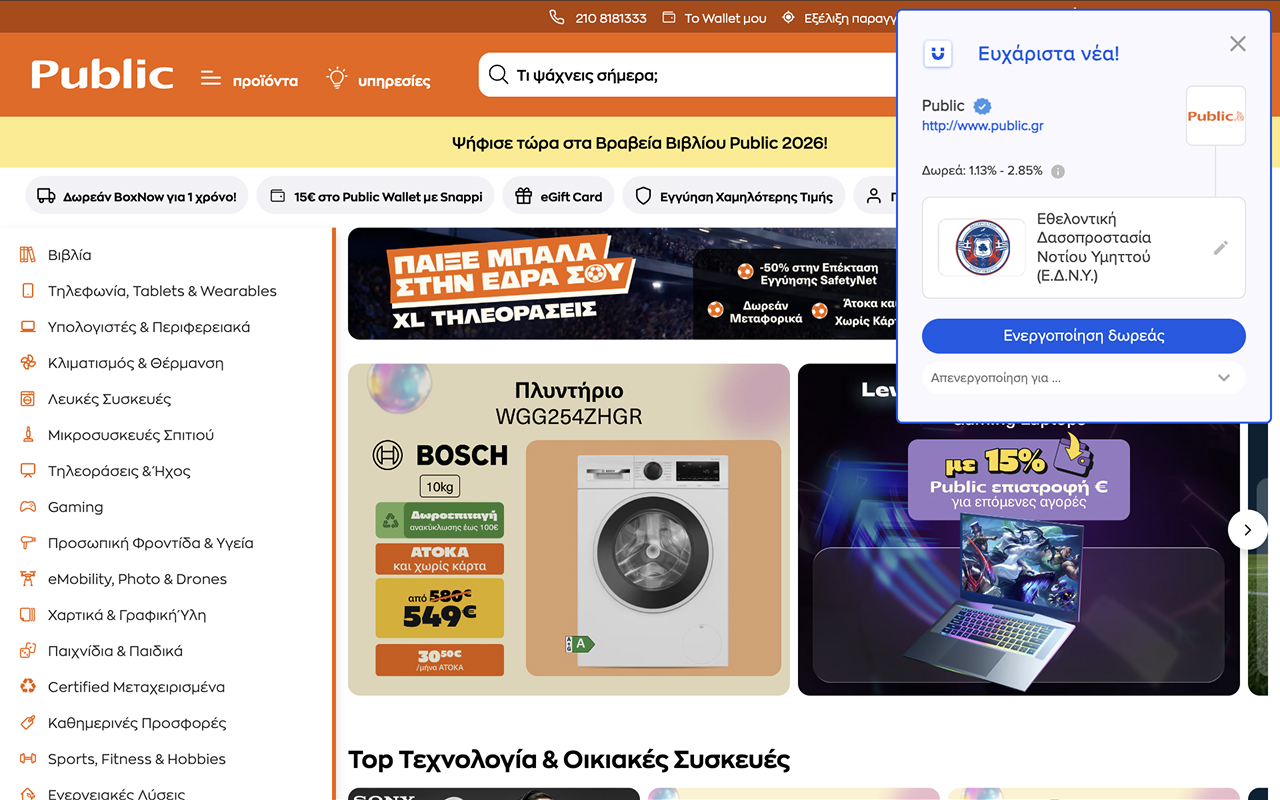Click the Gaming controller icon in sidebar
The width and height of the screenshot is (1280, 800).
[28, 507]
